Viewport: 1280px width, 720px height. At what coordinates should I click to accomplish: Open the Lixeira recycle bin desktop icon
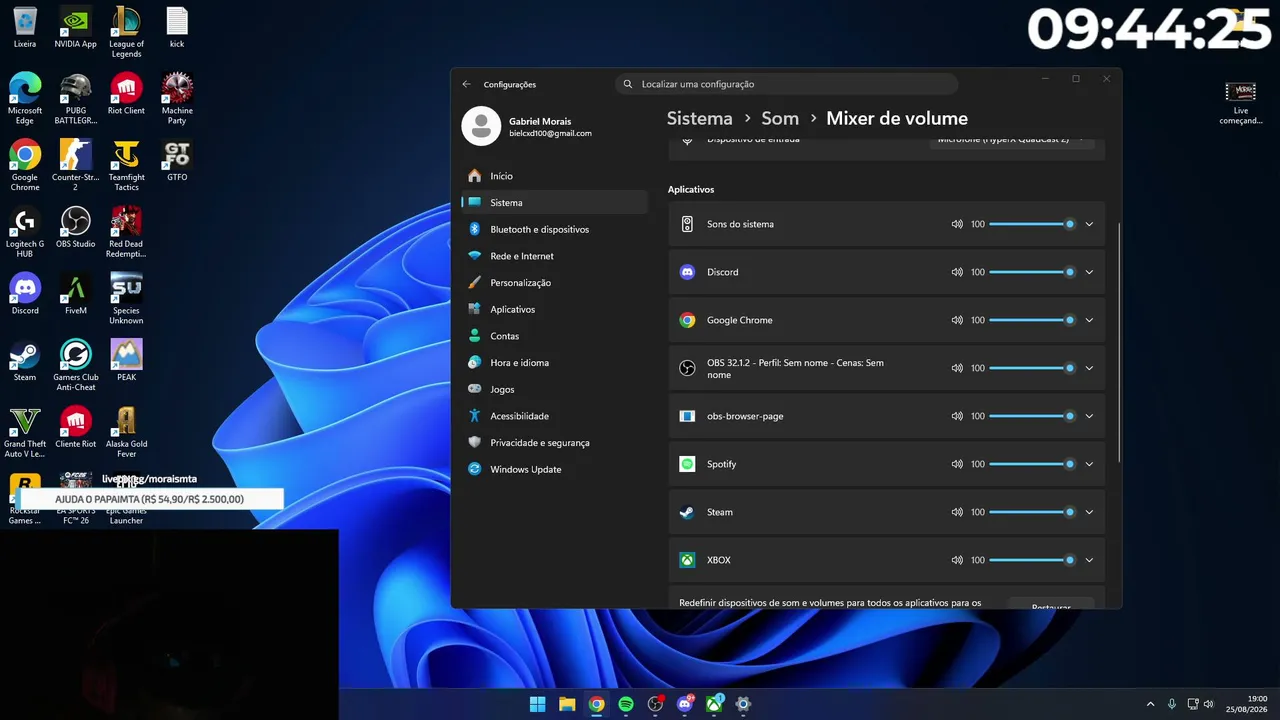25,28
